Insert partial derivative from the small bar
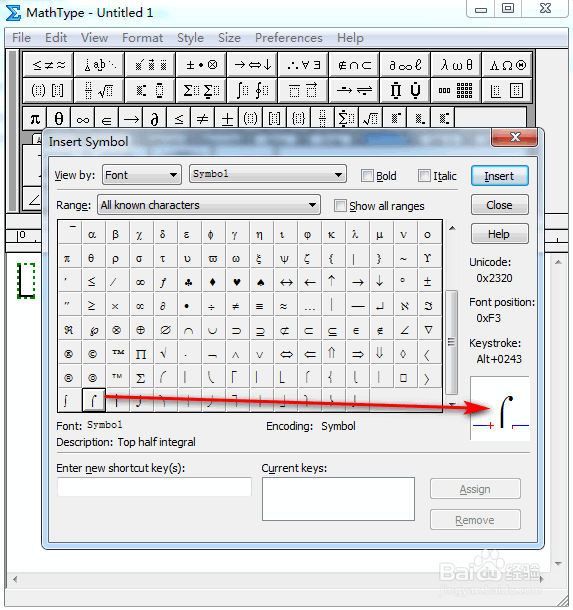The height and width of the screenshot is (610, 573). pyautogui.click(x=154, y=118)
